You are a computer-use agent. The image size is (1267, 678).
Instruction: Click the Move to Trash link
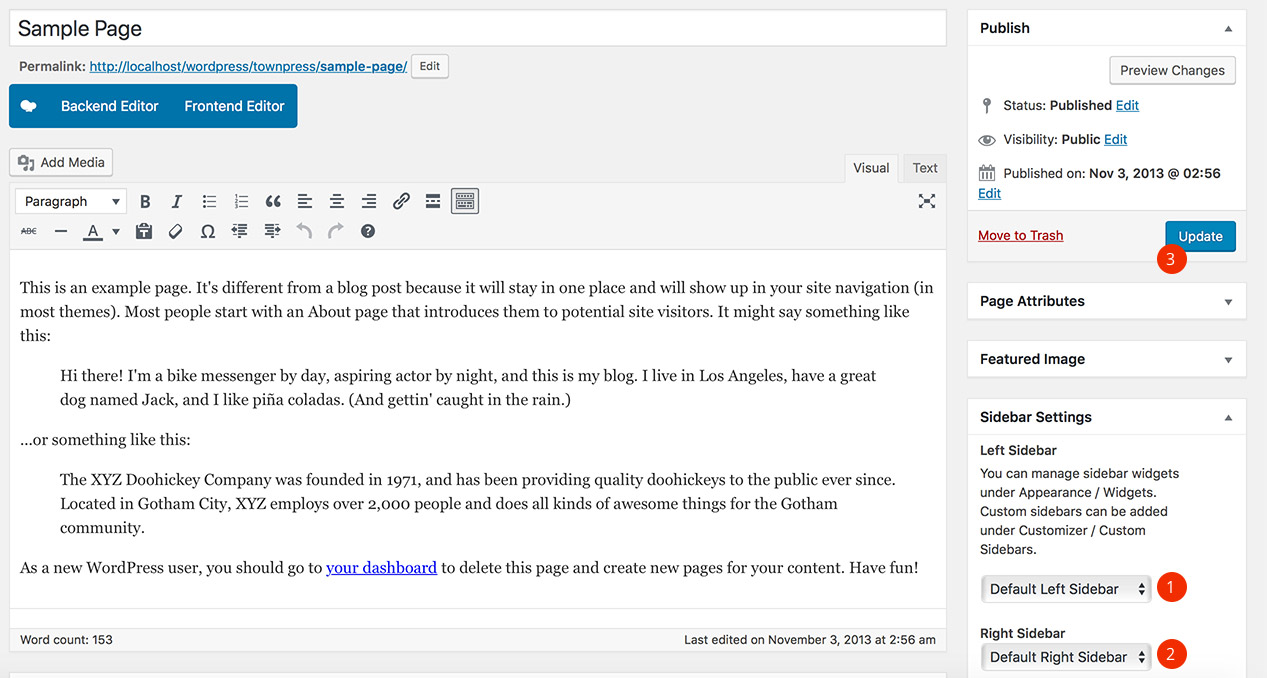tap(1020, 236)
